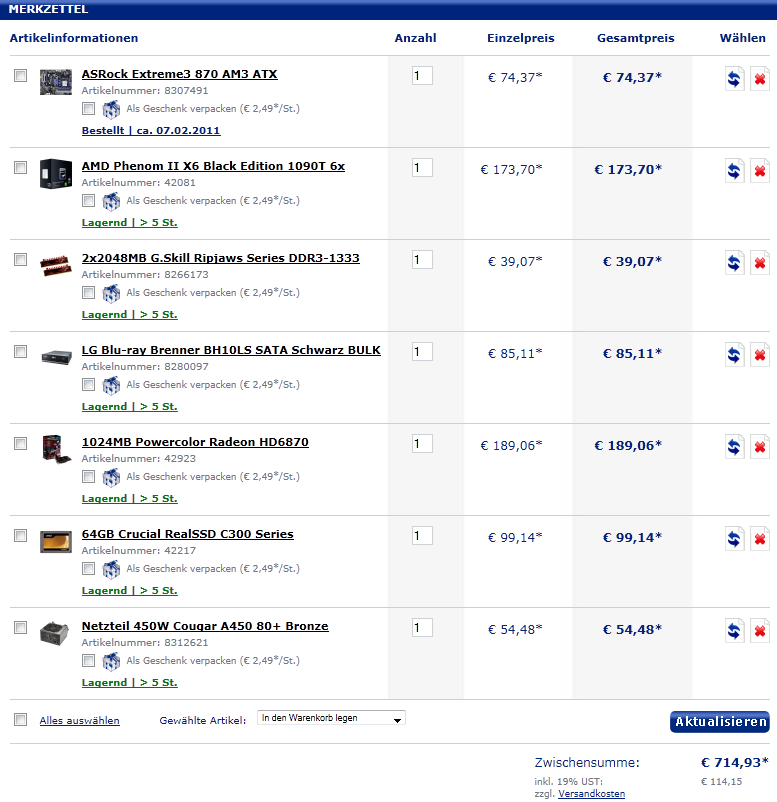Open 'In den Warenkorb legen' dropdown
The height and width of the screenshot is (802, 777).
331,718
